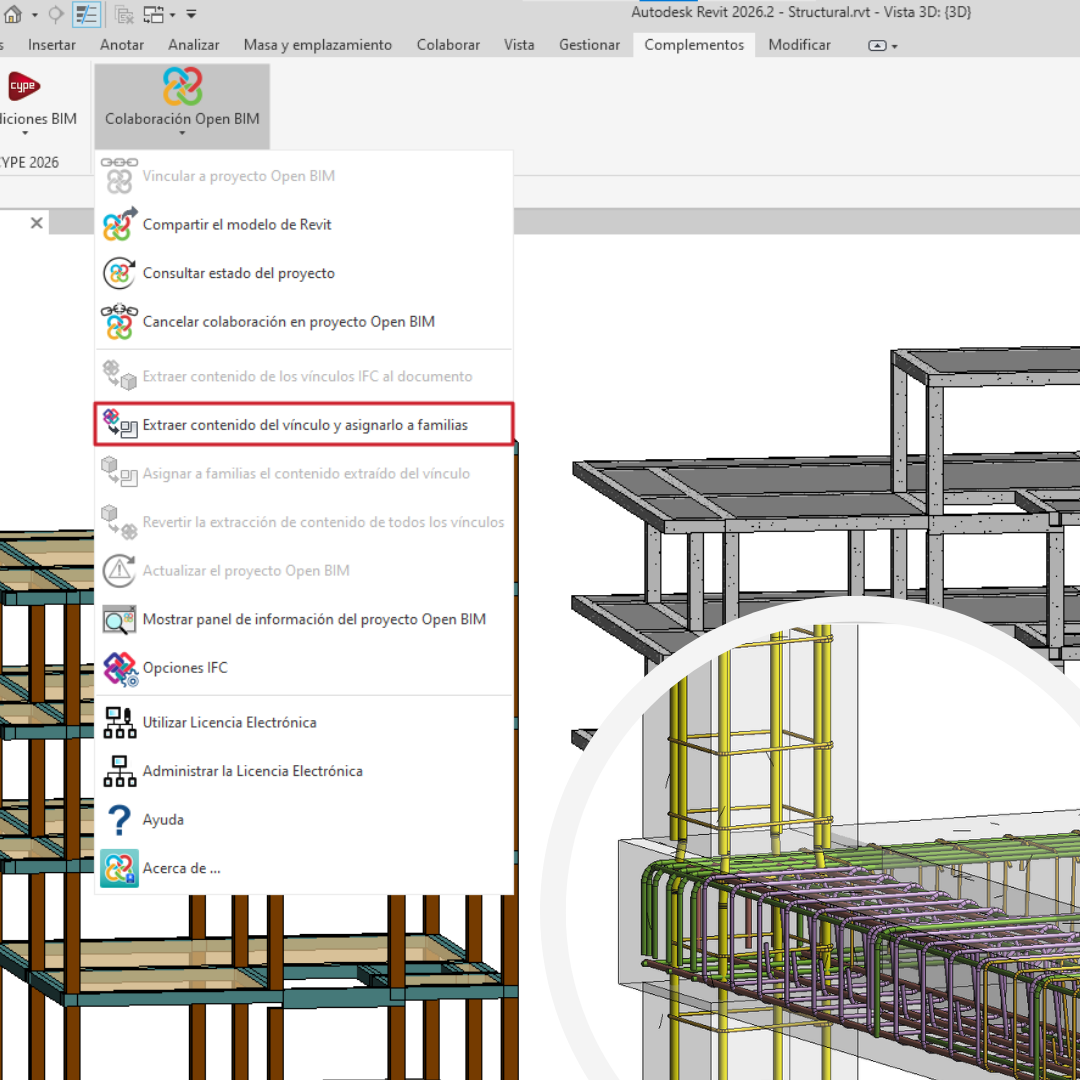Switch to the Gestionar ribbon tab
This screenshot has width=1080, height=1080.
click(589, 45)
